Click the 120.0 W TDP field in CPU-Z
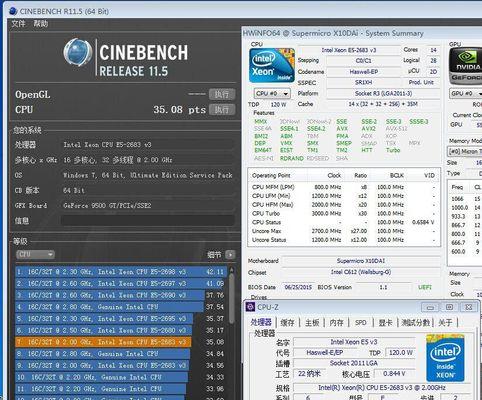This screenshot has width=482, height=400. [400, 352]
